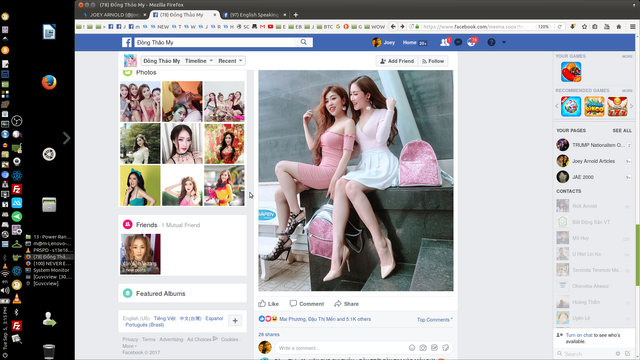Open the first photo thumbnail in Photos

[x=140, y=101]
